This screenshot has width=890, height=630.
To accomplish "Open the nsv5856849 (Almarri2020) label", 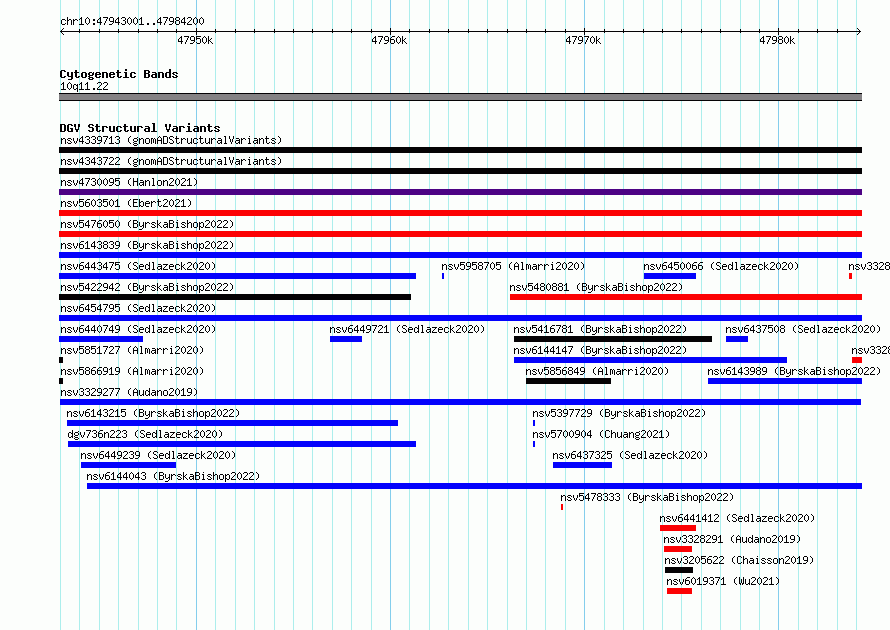I will (597, 371).
